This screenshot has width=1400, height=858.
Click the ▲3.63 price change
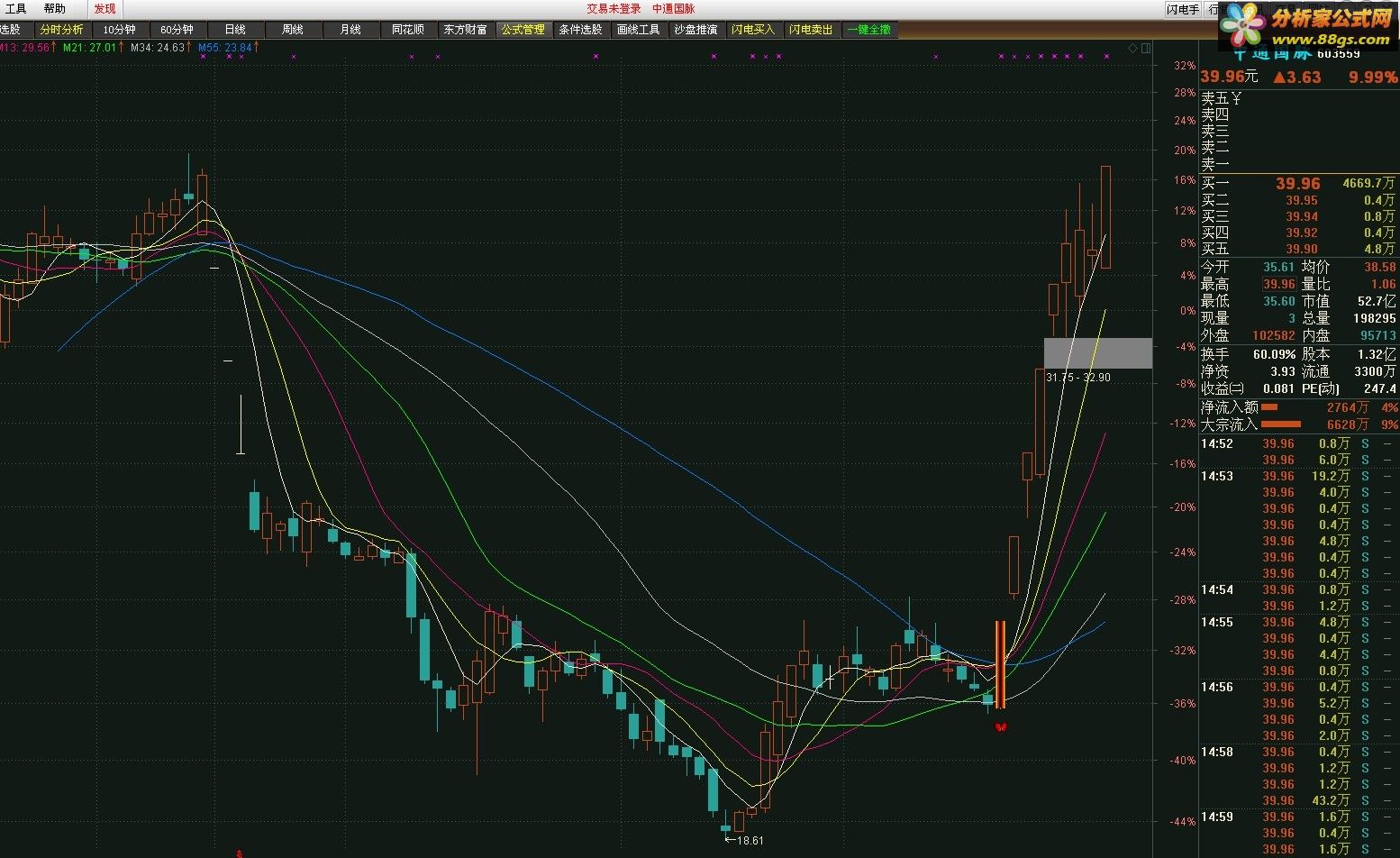click(1296, 78)
